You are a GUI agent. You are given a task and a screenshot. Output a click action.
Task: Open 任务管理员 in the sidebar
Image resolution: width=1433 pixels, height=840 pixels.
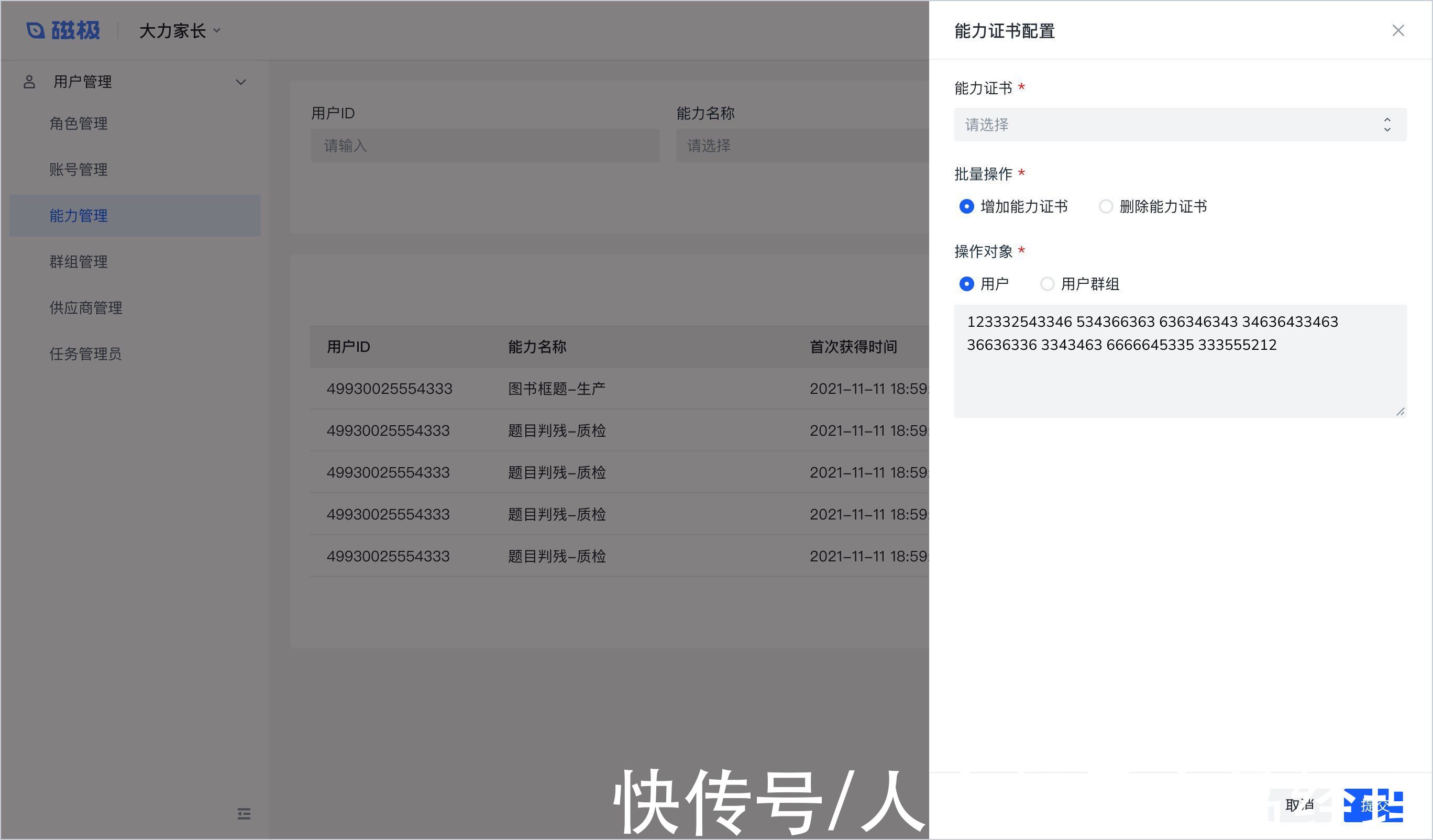coord(86,353)
